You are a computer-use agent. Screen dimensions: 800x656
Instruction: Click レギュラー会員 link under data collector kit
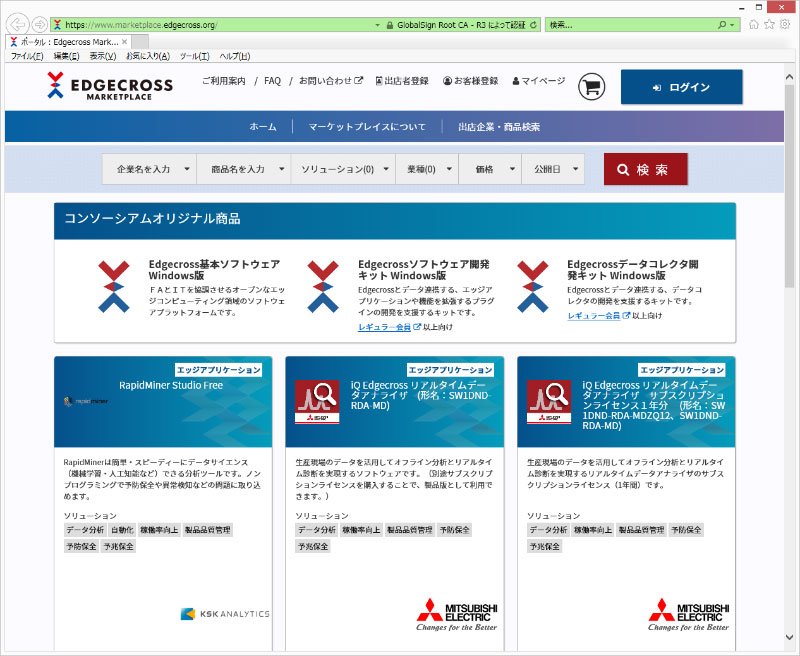(593, 316)
